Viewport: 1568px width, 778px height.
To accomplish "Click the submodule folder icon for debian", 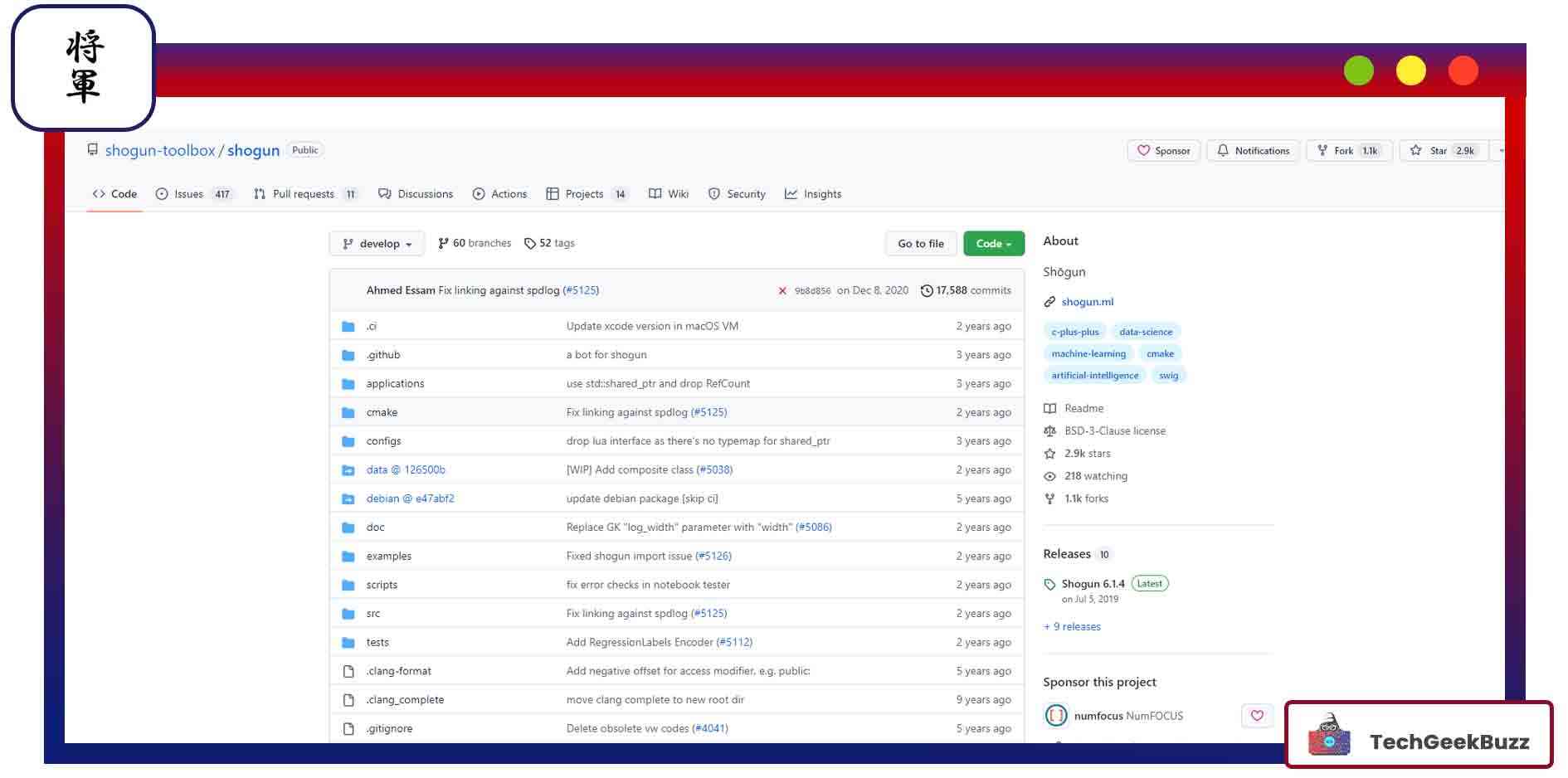I will pos(348,499).
